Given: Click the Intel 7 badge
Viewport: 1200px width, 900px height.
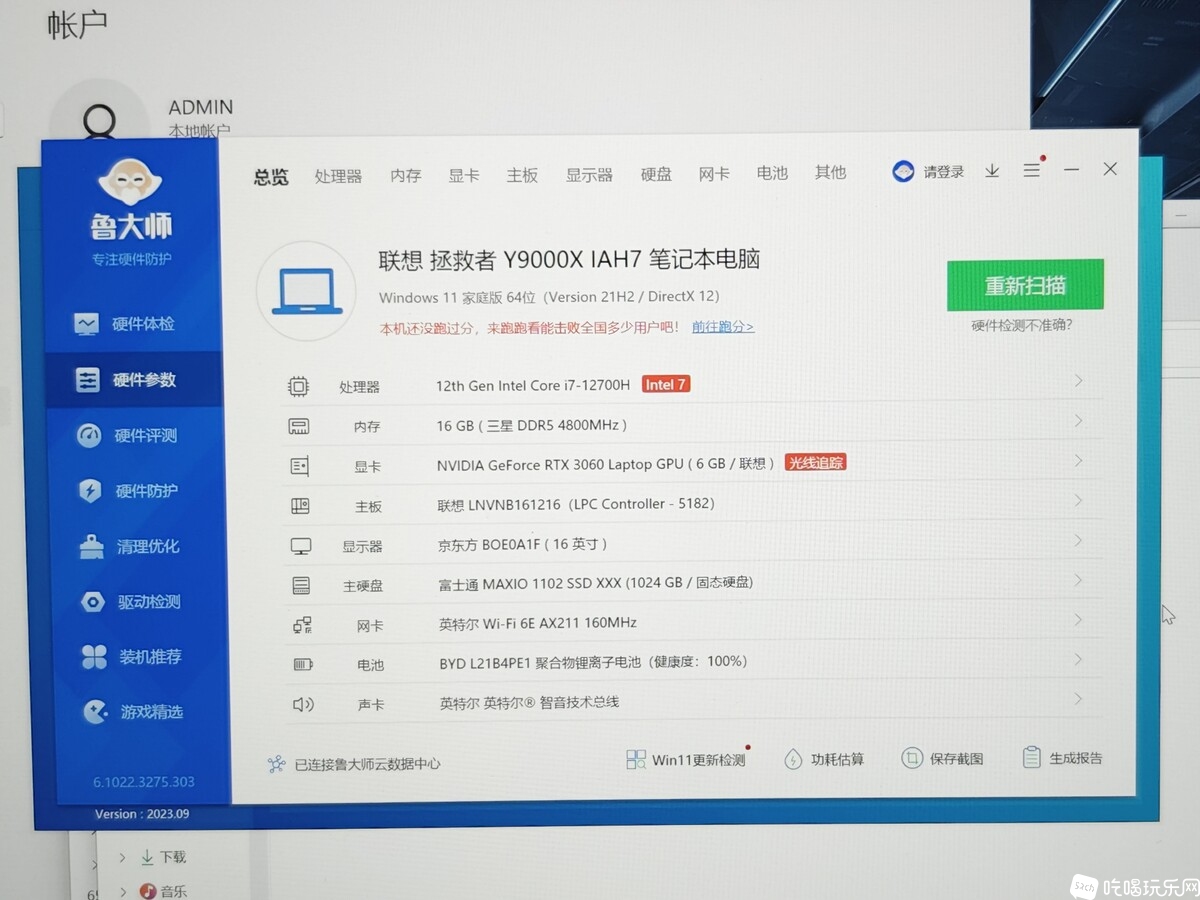Looking at the screenshot, I should [666, 384].
